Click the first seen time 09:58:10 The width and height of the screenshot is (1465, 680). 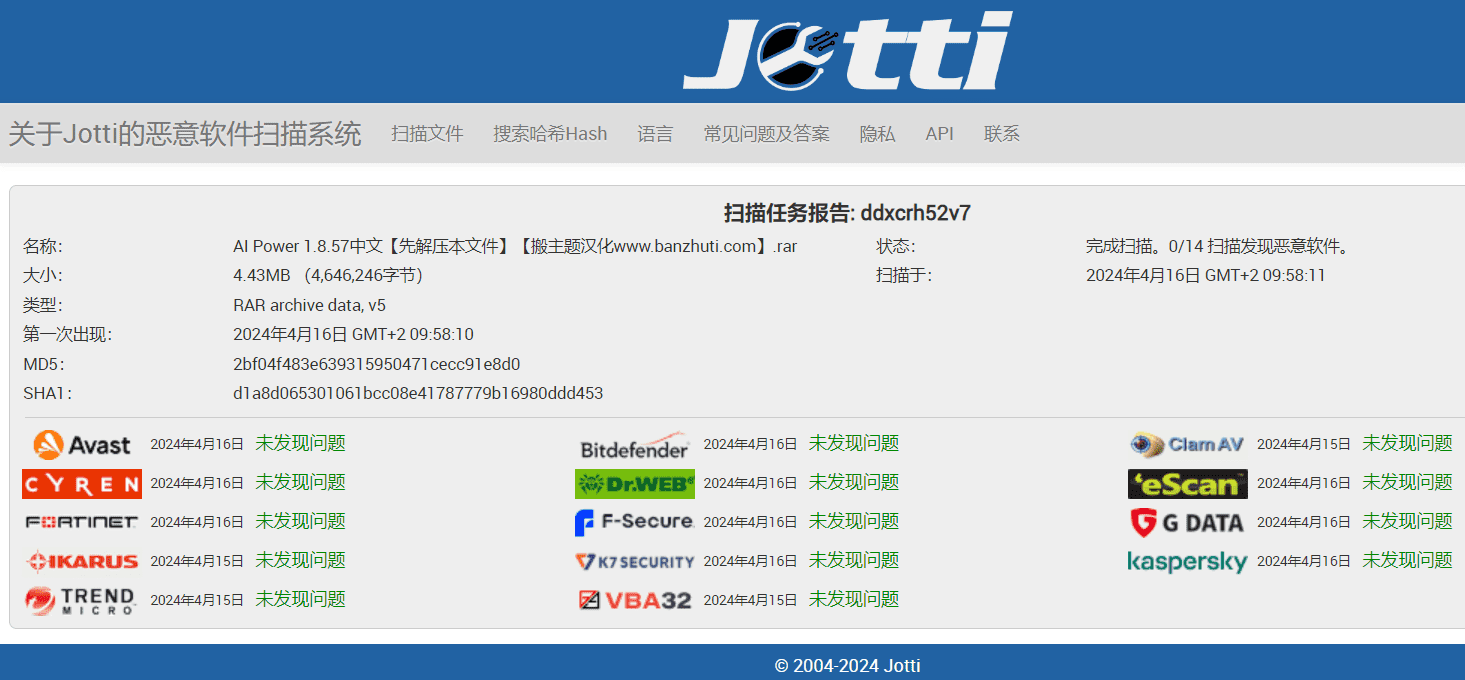pos(353,334)
